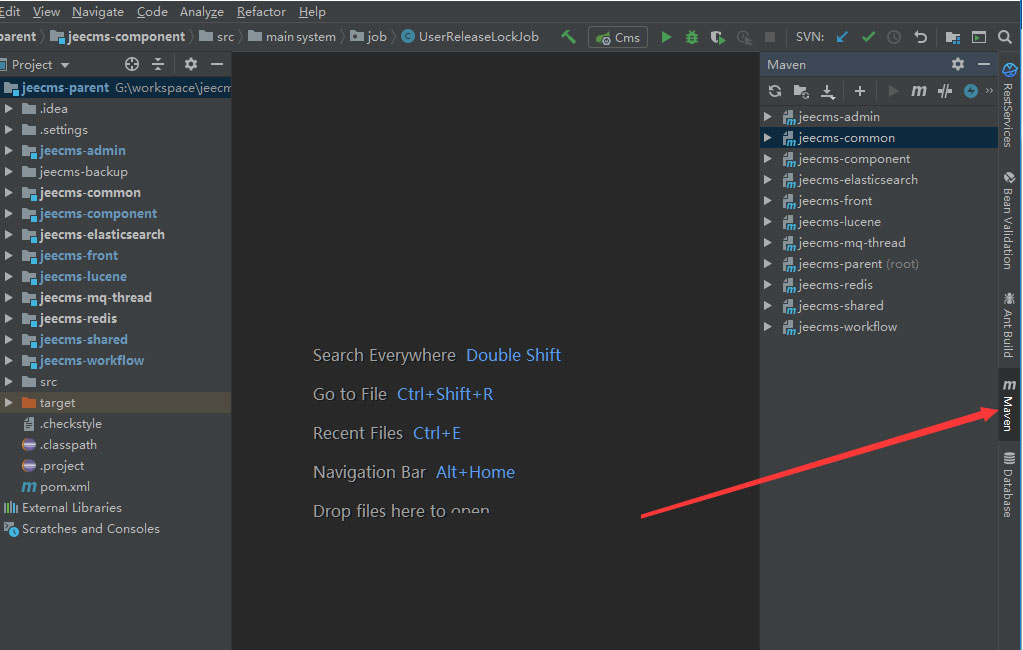Click SVN Commit checkmark icon
Screen dimensions: 1023x650
(x=868, y=37)
